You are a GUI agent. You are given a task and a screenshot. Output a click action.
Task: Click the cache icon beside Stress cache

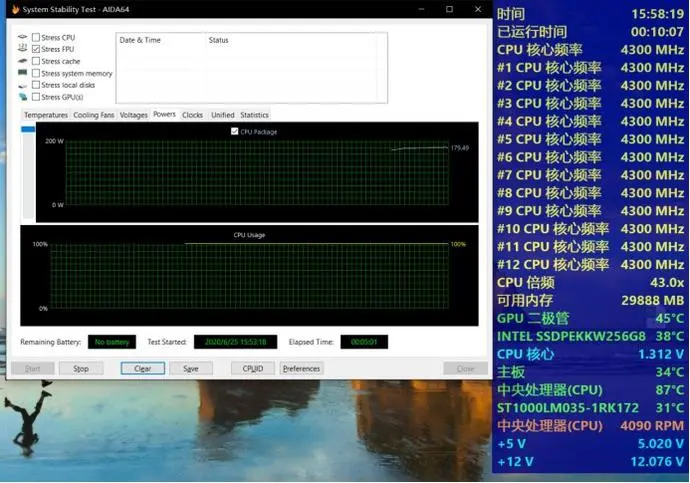[22, 61]
